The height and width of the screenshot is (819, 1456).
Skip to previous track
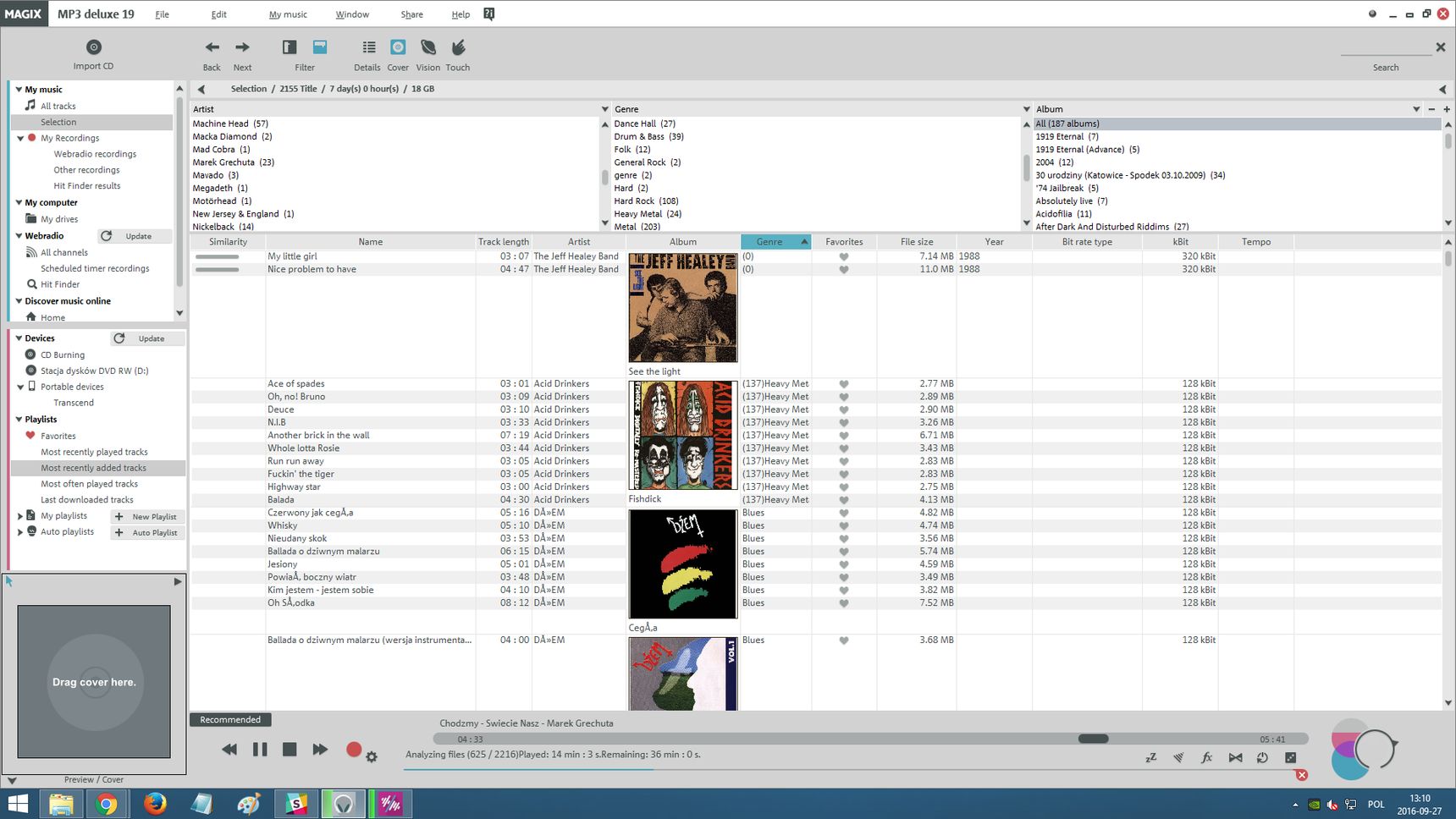229,750
